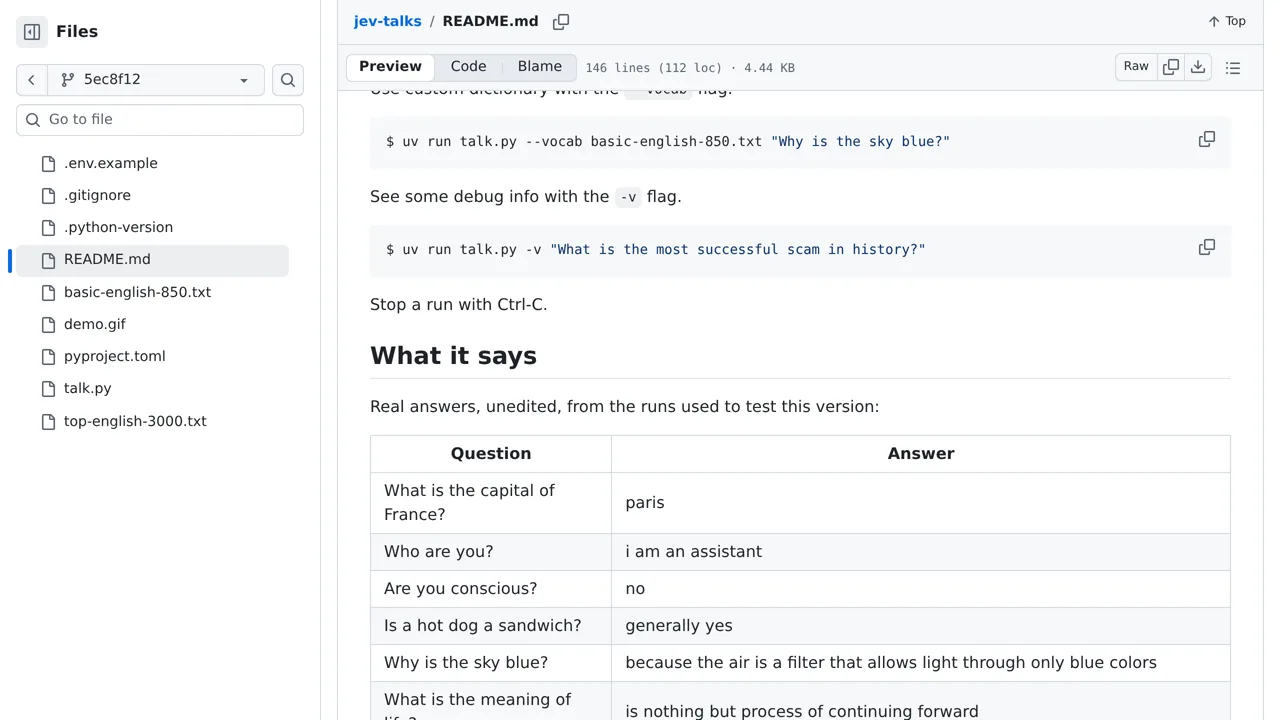Click the cell 'Who are you?'
The image size is (1280, 720).
(491, 552)
